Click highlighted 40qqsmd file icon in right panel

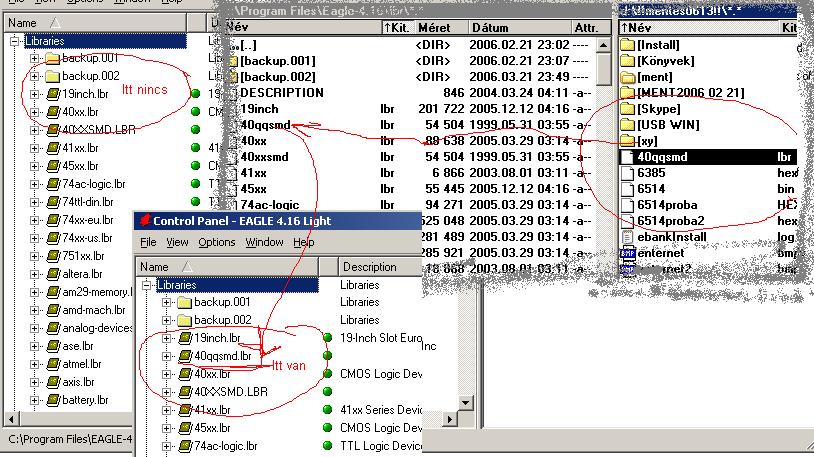coord(628,157)
